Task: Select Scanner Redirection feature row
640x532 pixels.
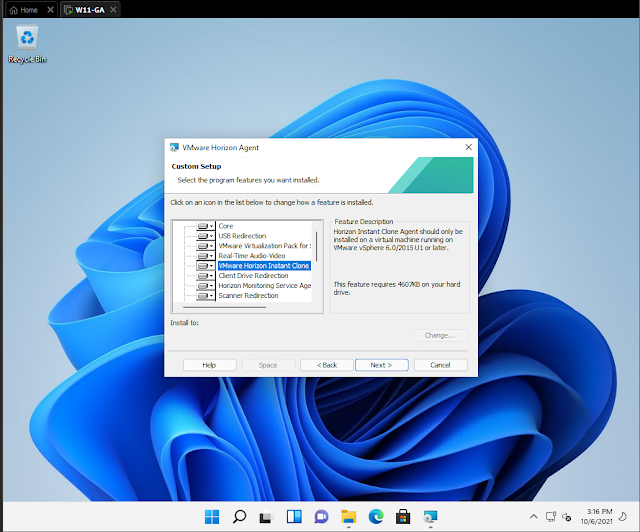Action: click(248, 296)
